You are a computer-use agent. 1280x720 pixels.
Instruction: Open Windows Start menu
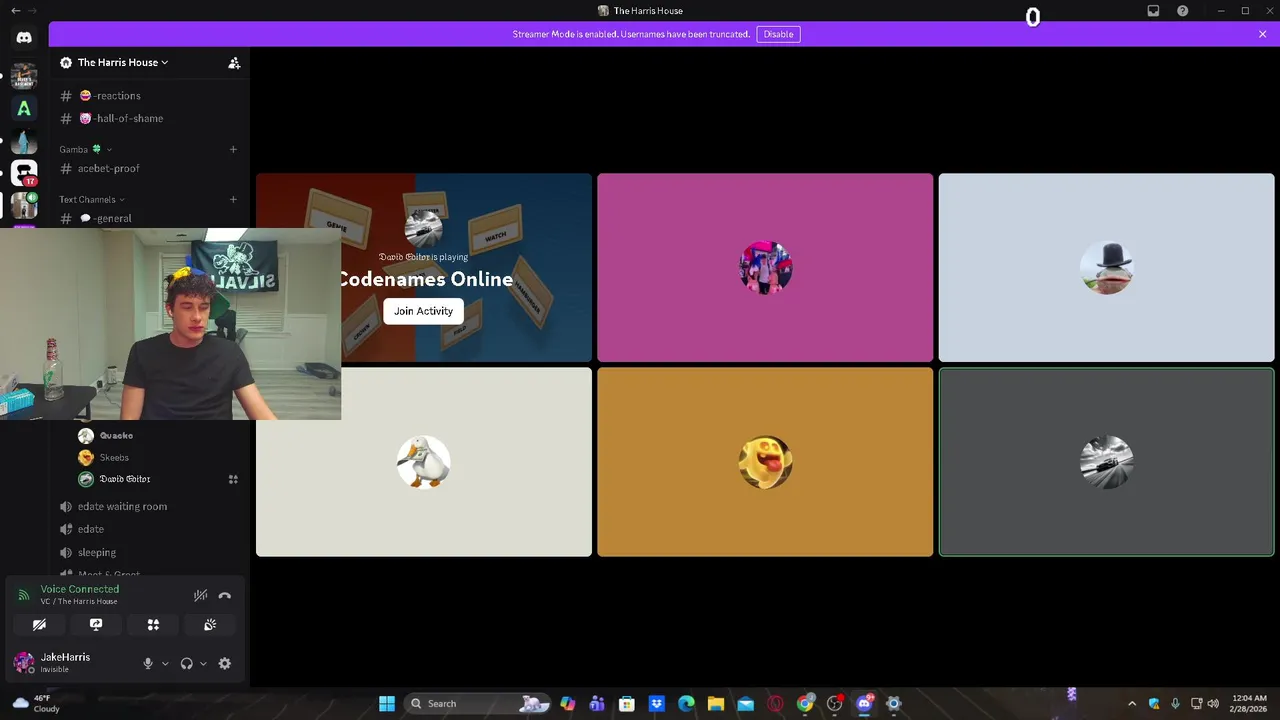tap(387, 704)
